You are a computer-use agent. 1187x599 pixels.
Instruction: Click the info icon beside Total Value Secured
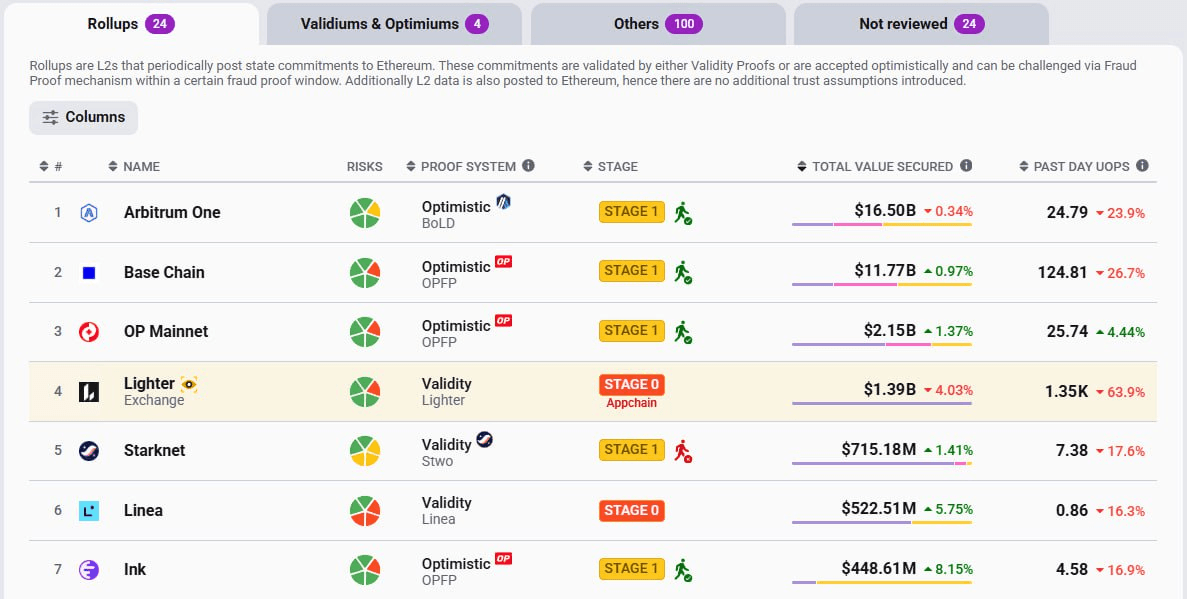click(966, 166)
